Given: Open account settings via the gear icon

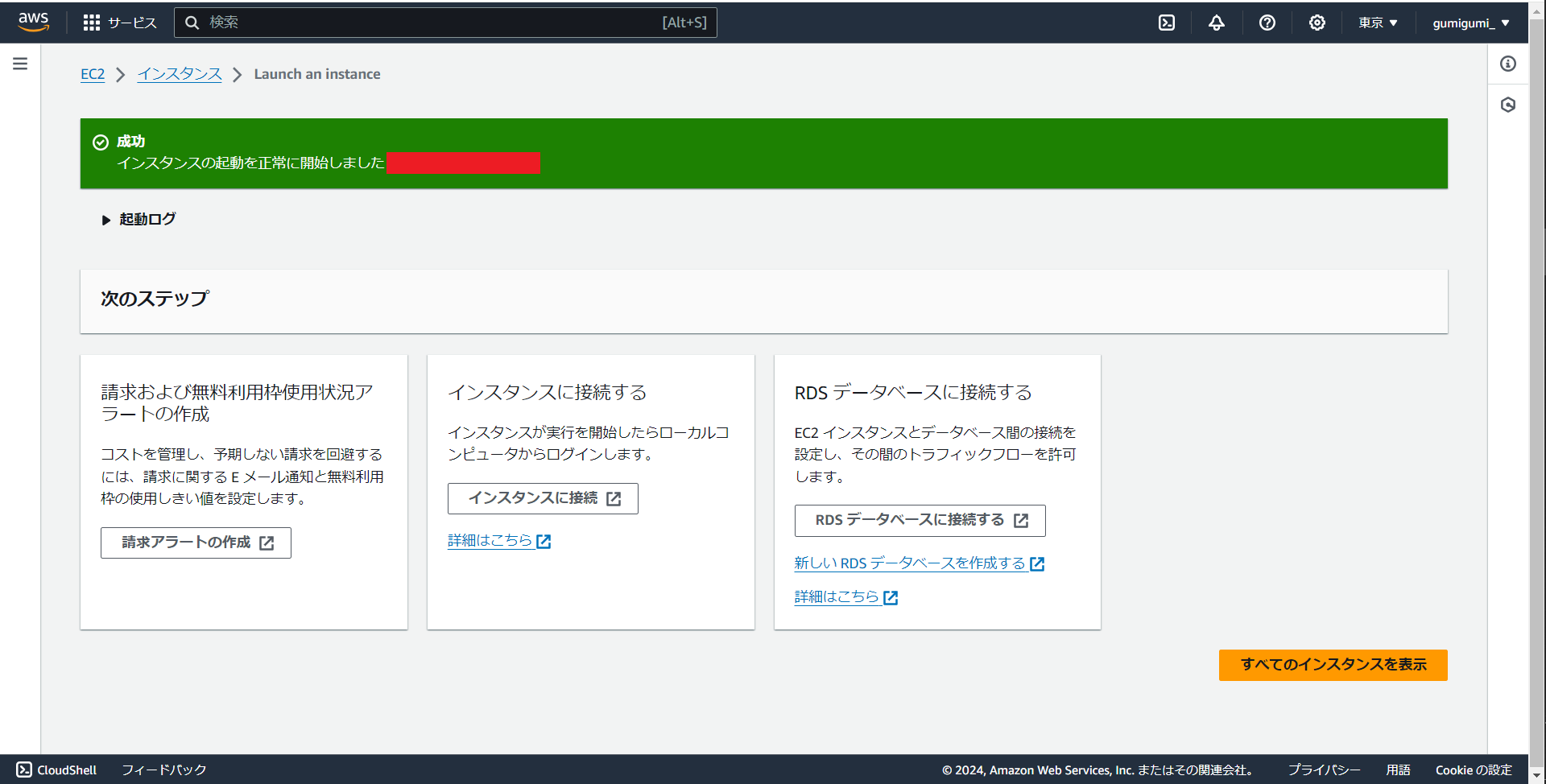Looking at the screenshot, I should pos(1317,22).
